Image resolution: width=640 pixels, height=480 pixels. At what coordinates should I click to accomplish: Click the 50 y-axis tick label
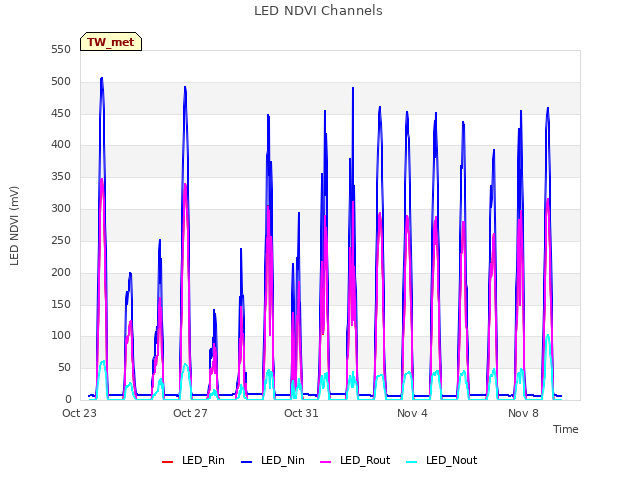point(64,367)
